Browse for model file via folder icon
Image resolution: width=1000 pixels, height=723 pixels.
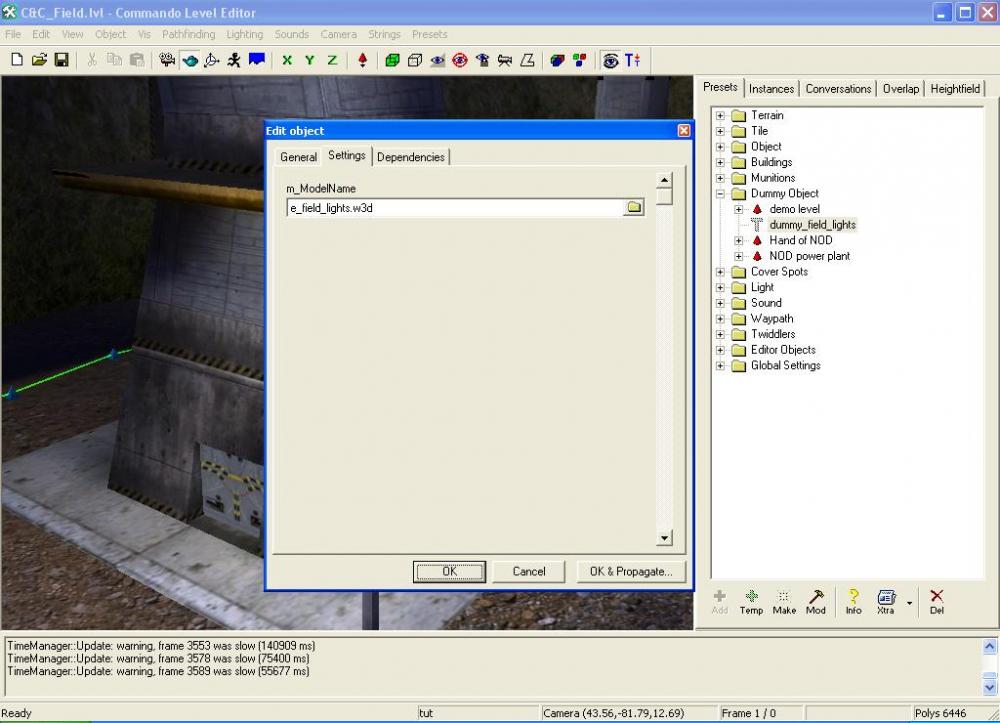[x=633, y=208]
